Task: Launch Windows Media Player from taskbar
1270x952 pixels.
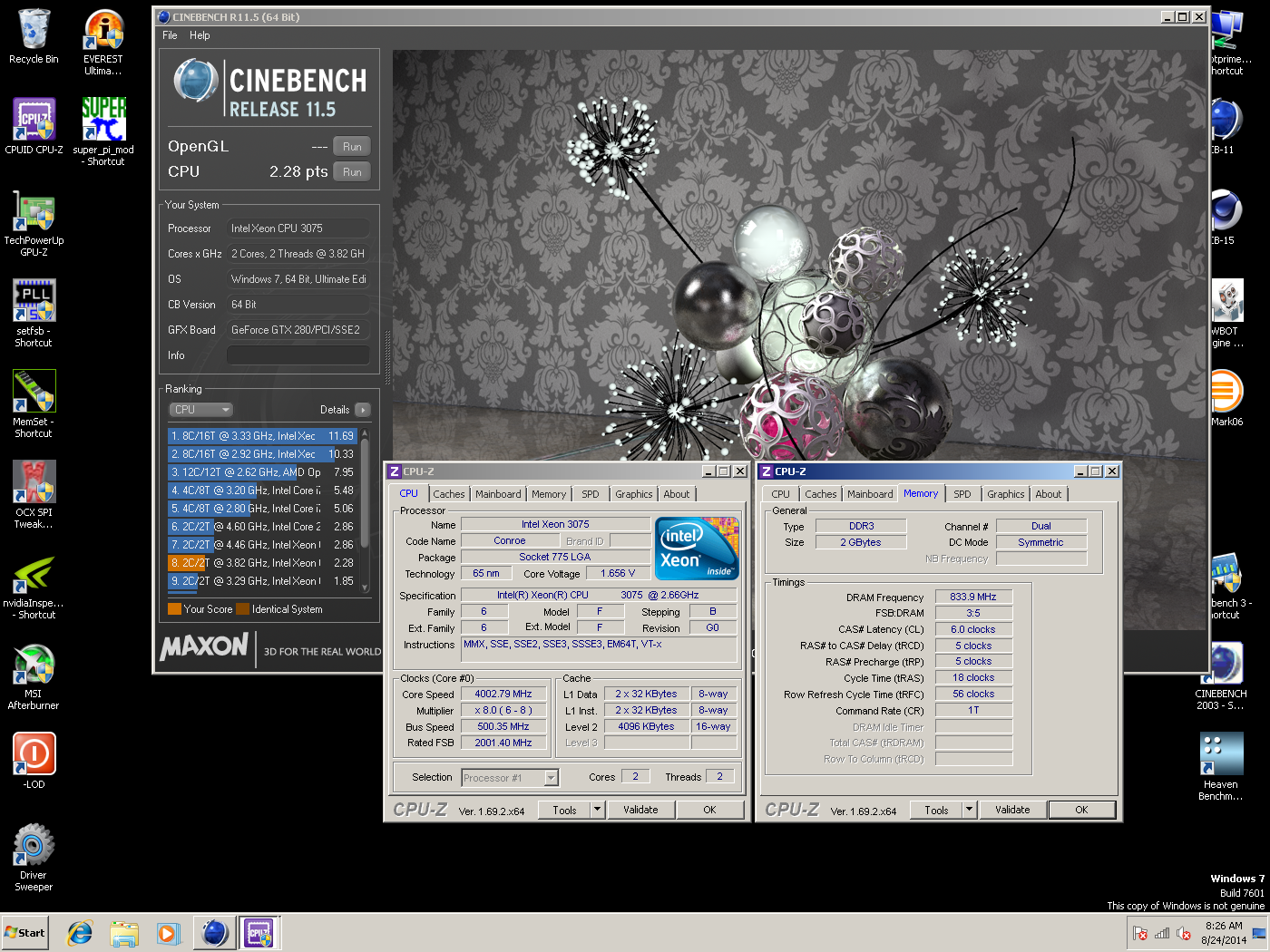Action: [168, 933]
